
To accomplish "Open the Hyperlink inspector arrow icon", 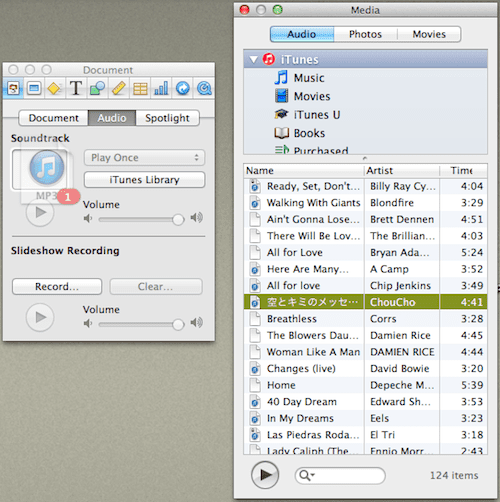I will pyautogui.click(x=183, y=89).
